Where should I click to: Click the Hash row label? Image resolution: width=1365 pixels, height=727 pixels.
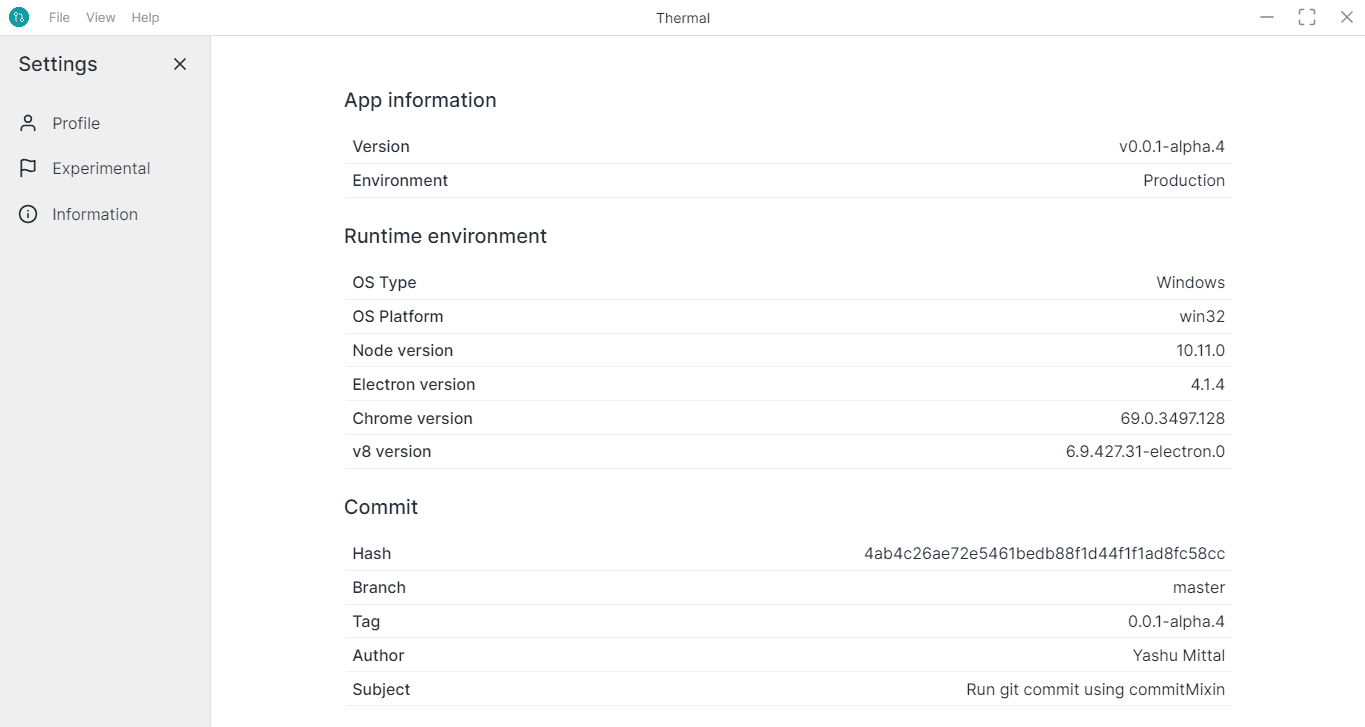[372, 553]
